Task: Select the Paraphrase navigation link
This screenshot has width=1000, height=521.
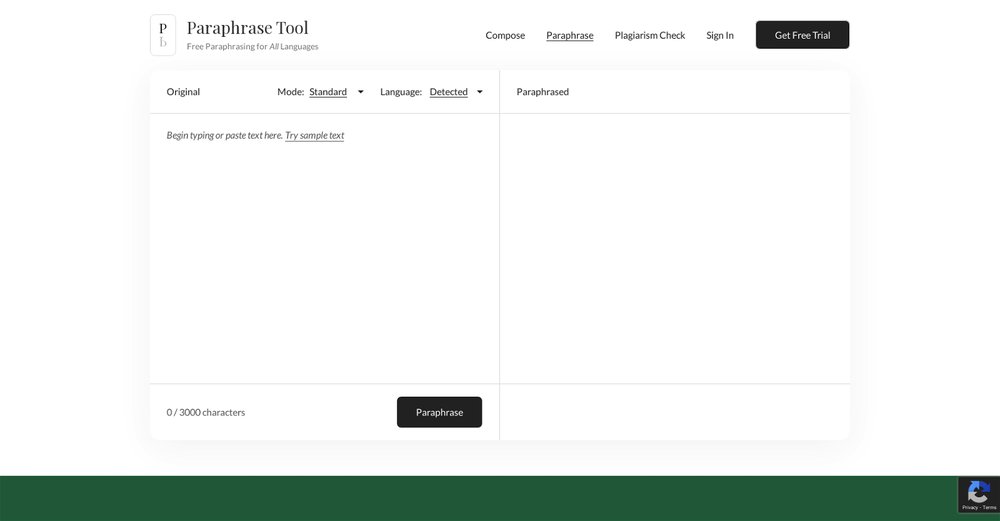Action: pyautogui.click(x=569, y=36)
